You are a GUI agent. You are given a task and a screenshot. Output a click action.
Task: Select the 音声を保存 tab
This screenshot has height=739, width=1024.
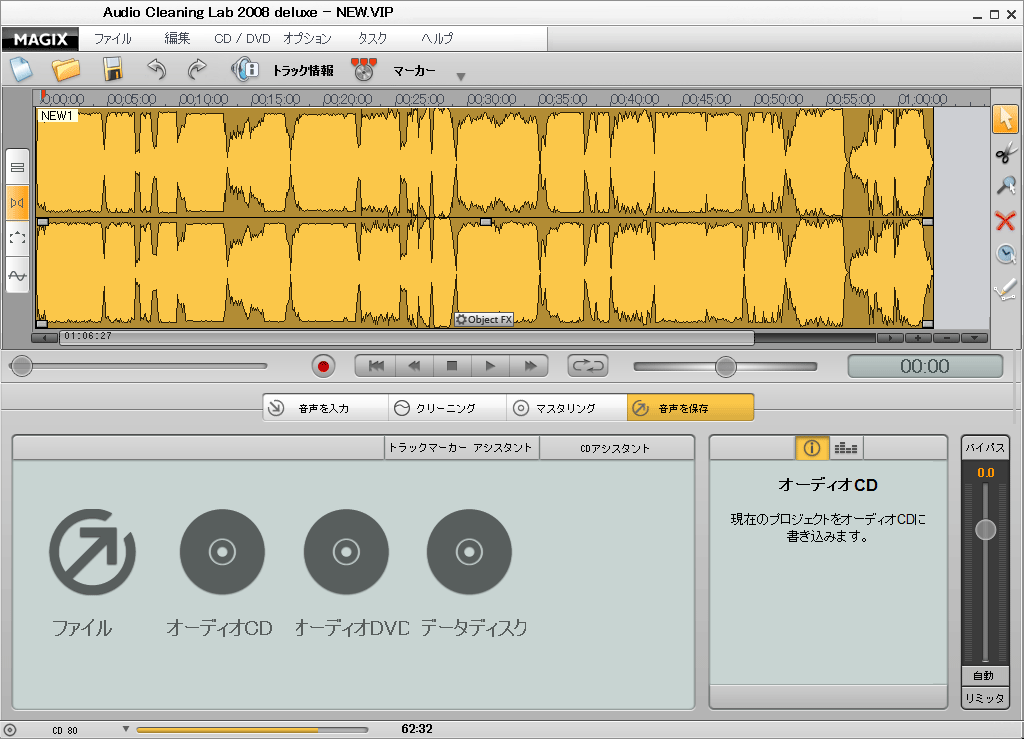pos(690,408)
